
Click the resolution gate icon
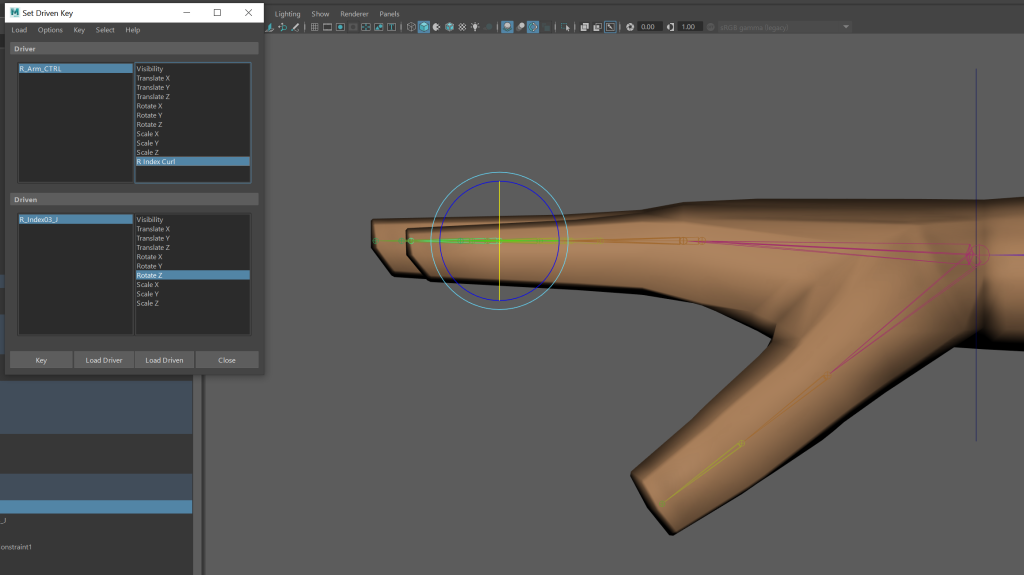[x=340, y=27]
